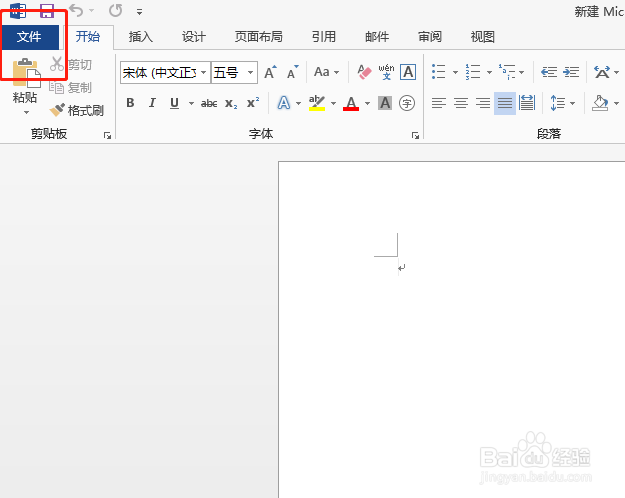Click the Clear Formatting eraser icon
The height and width of the screenshot is (498, 625).
[364, 72]
